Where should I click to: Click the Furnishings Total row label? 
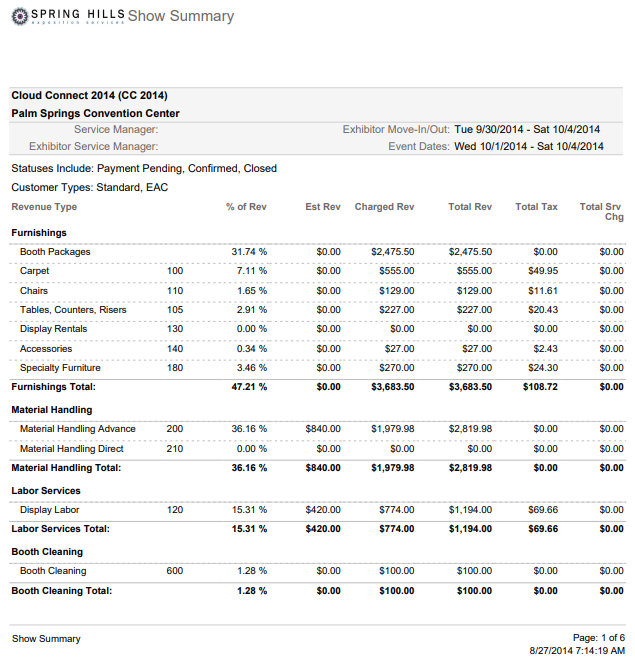[52, 386]
